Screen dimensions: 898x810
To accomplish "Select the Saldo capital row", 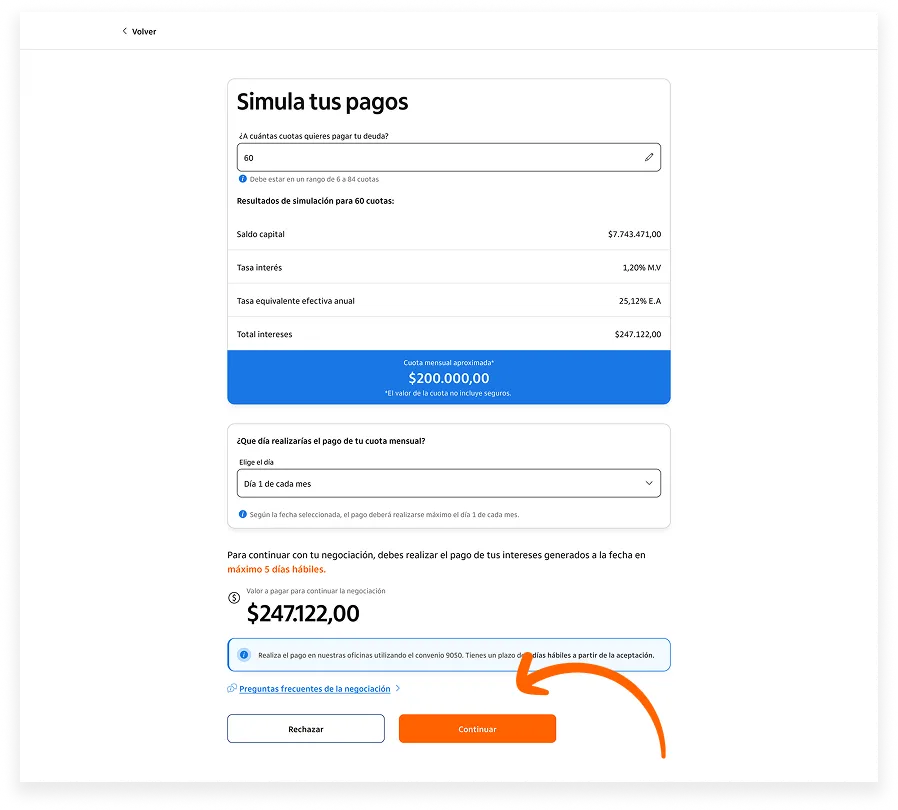I will 448,234.
